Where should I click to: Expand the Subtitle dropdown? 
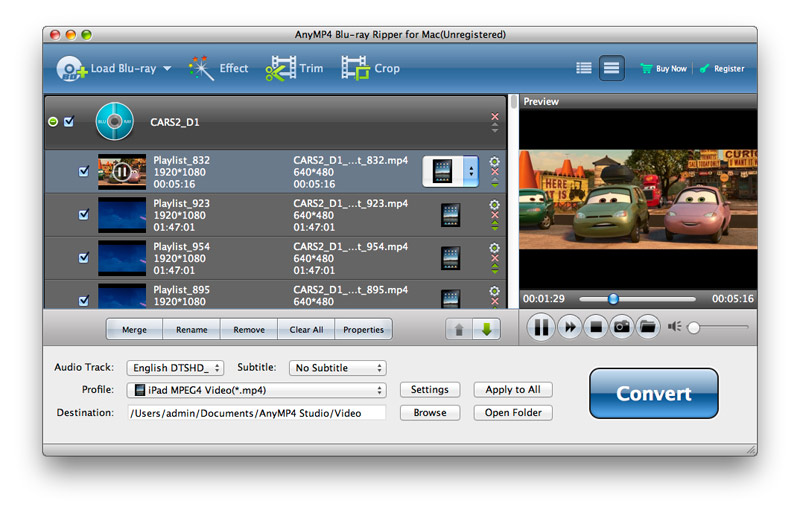coord(337,368)
